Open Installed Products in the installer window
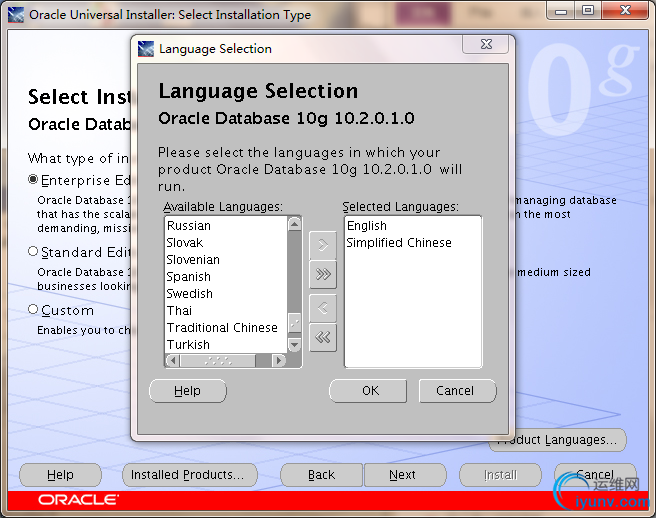The image size is (656, 518). pos(190,475)
